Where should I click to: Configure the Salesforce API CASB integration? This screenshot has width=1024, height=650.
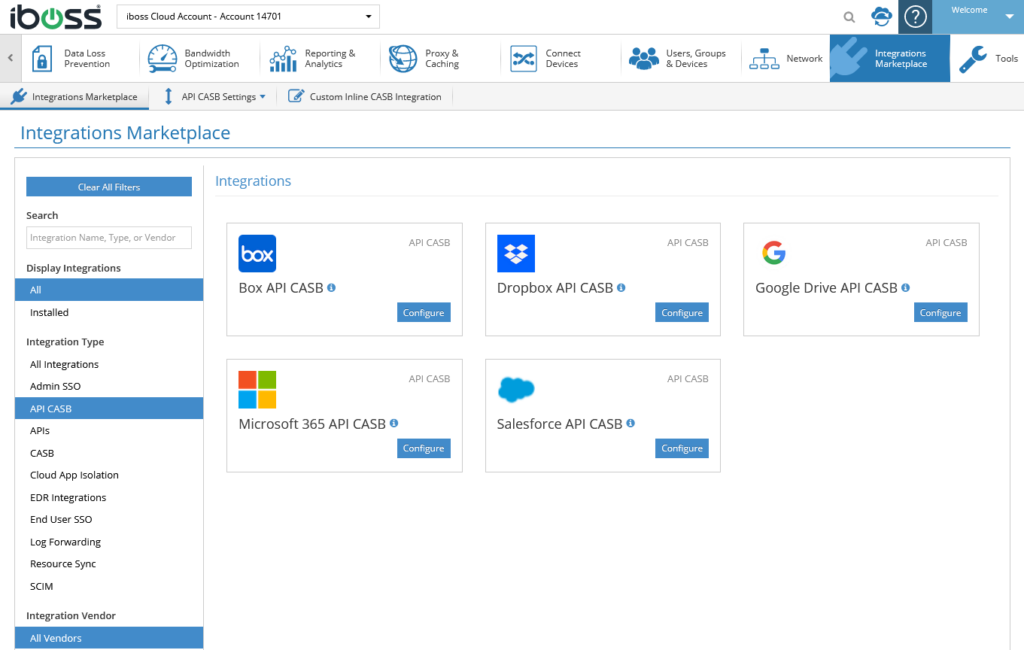(682, 448)
